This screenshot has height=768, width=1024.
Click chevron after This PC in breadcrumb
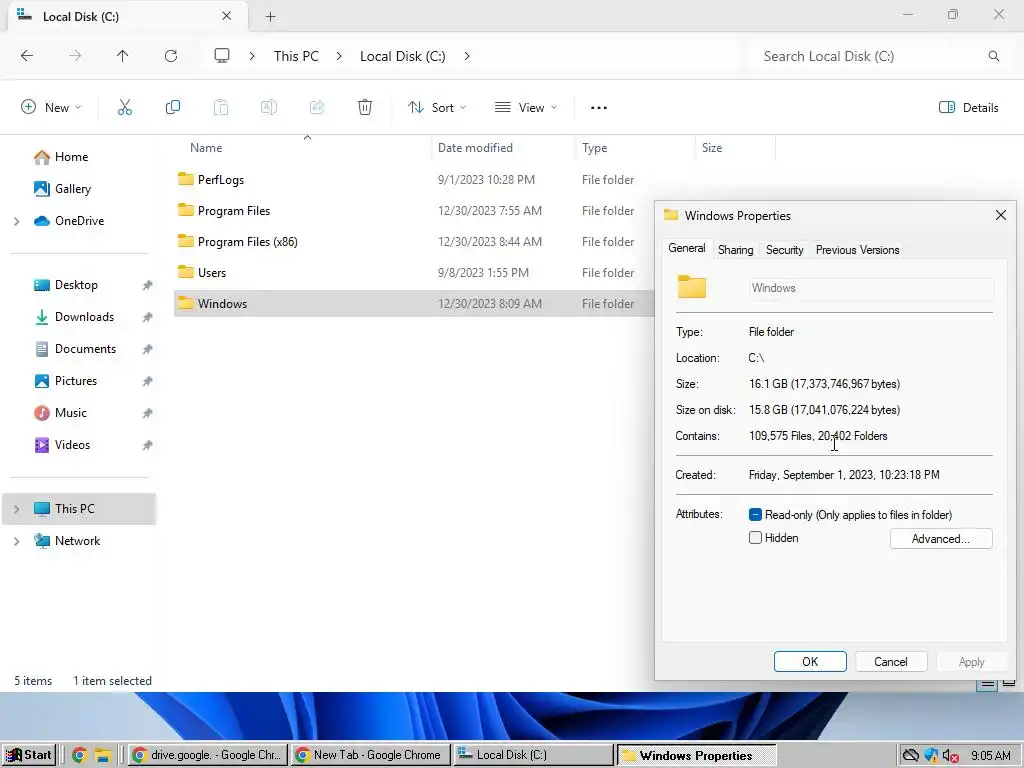[339, 56]
